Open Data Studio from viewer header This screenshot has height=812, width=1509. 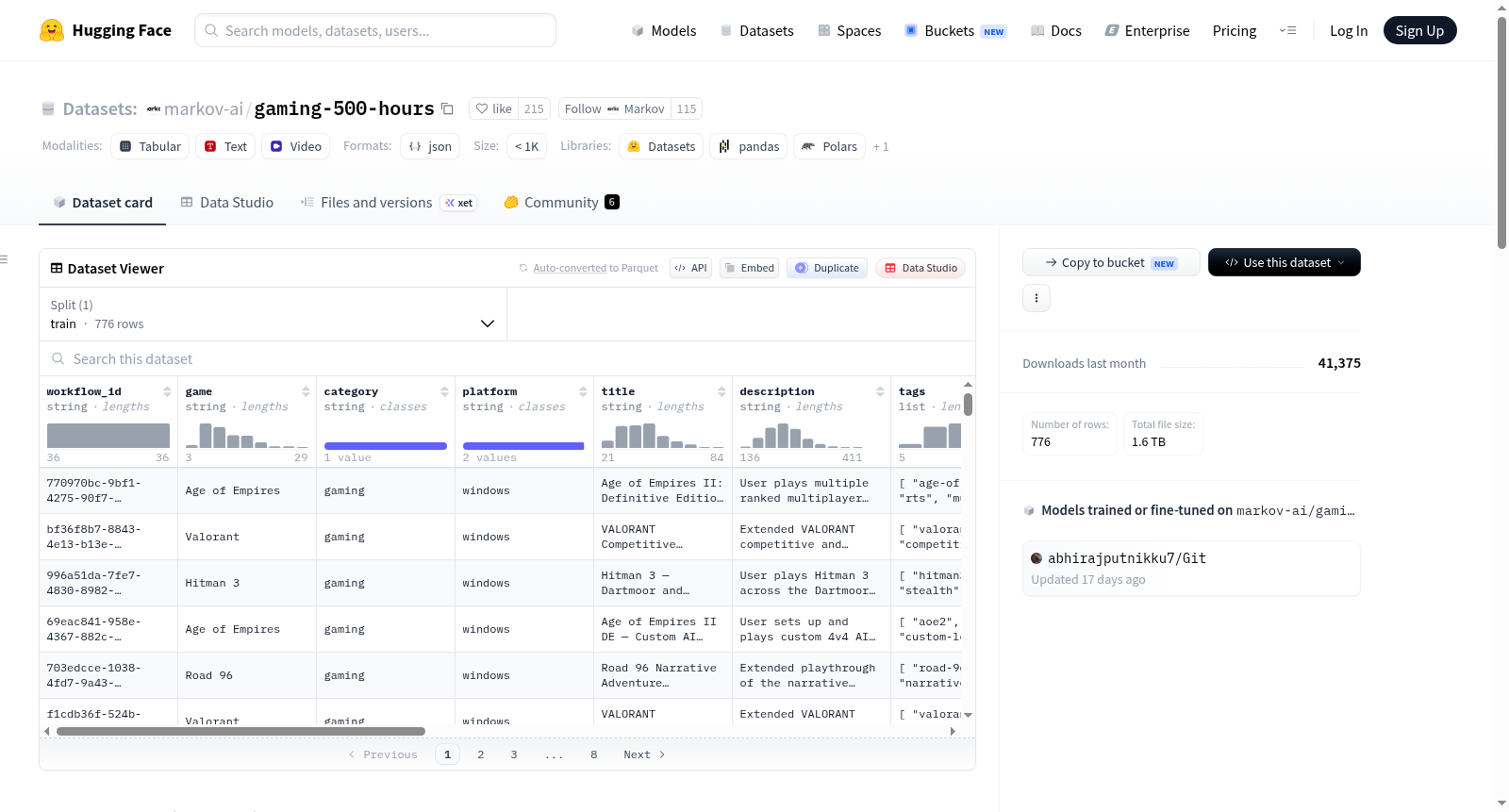(x=920, y=268)
